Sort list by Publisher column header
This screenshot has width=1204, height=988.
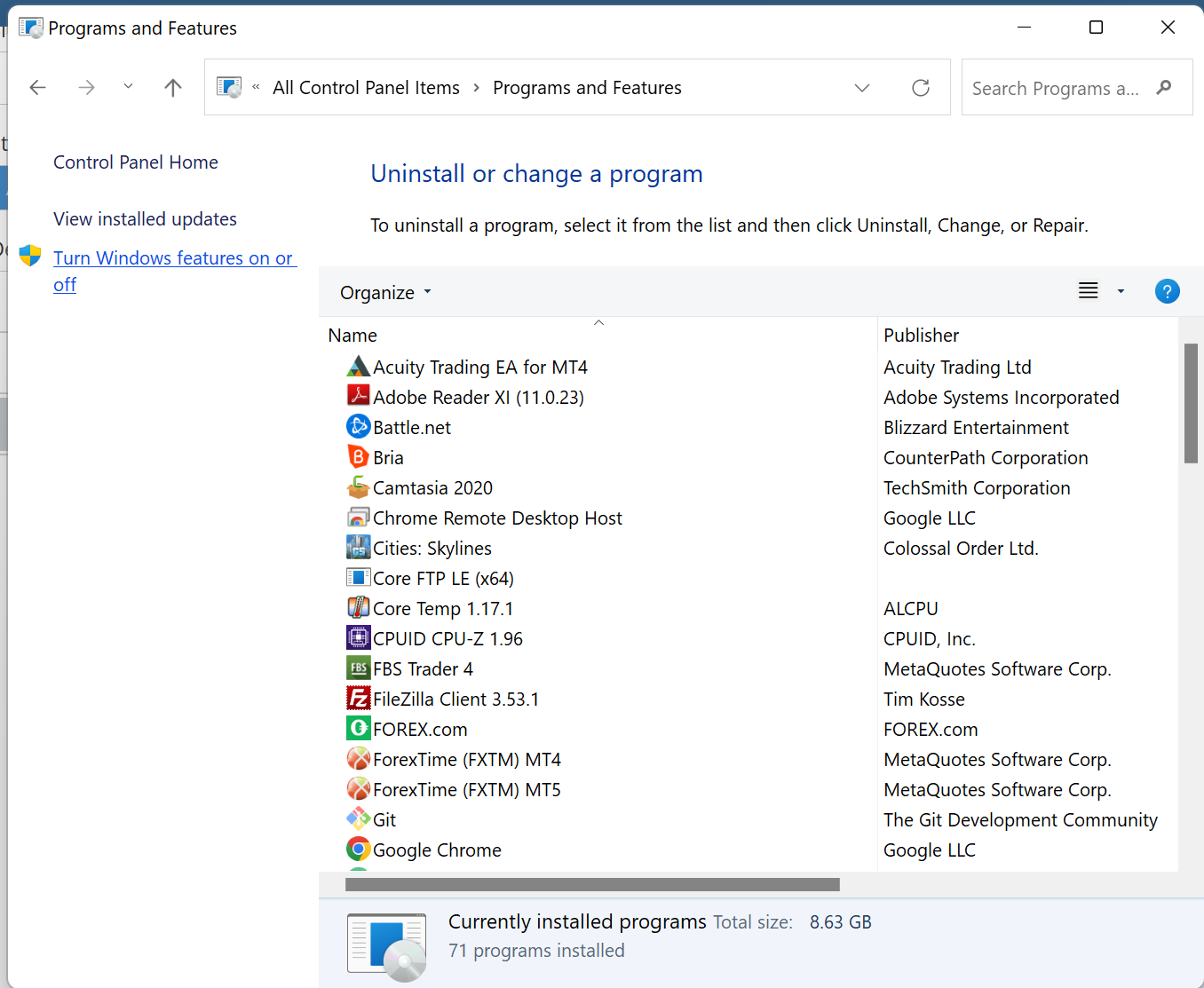[x=921, y=336]
